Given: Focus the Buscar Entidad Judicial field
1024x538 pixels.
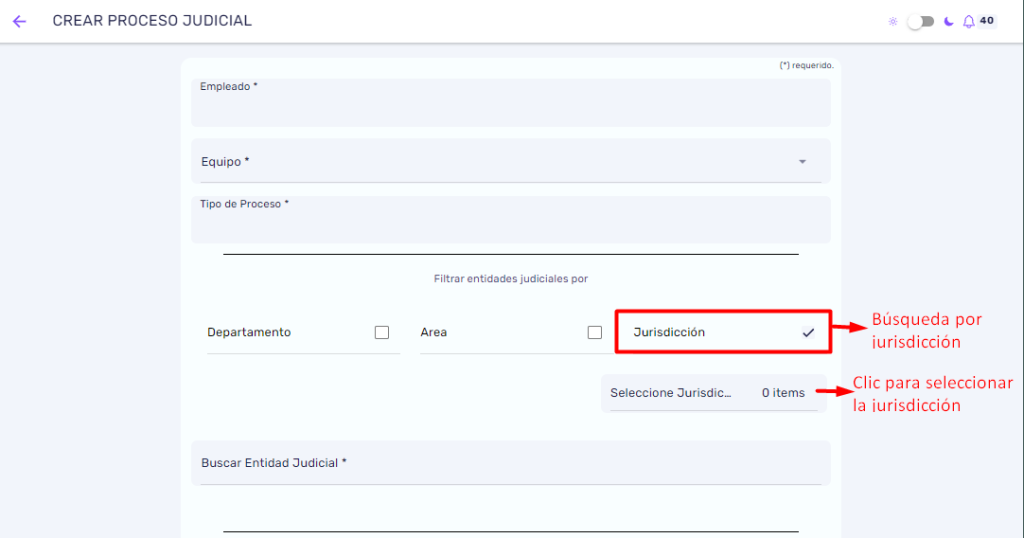Looking at the screenshot, I should pyautogui.click(x=511, y=463).
